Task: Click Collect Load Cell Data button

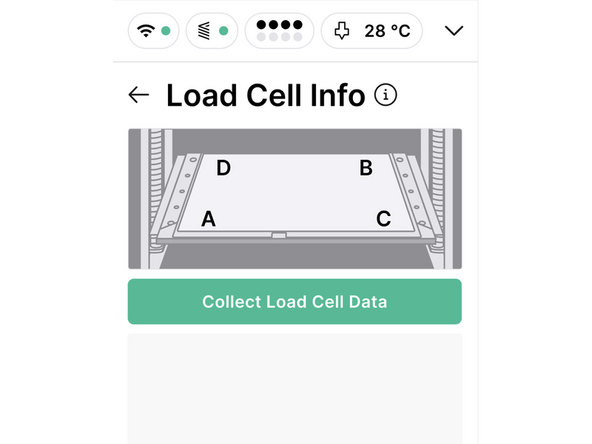Action: (x=294, y=302)
